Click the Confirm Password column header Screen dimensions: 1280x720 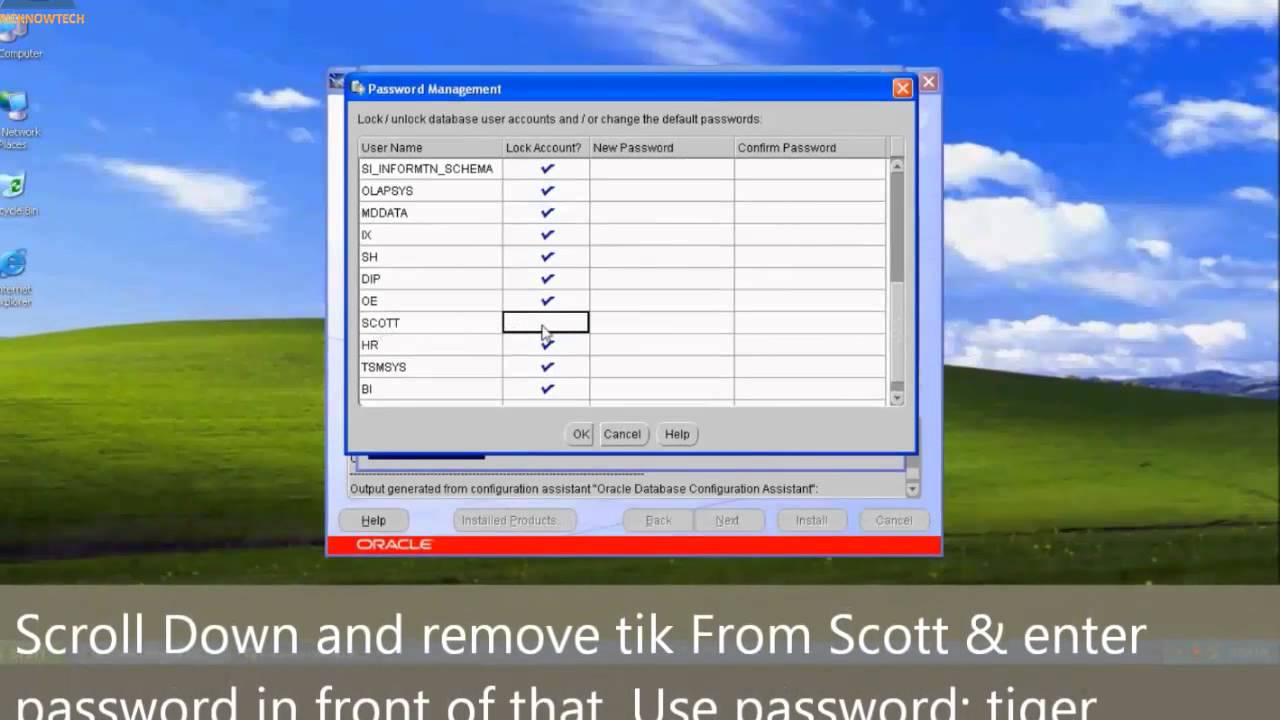809,147
